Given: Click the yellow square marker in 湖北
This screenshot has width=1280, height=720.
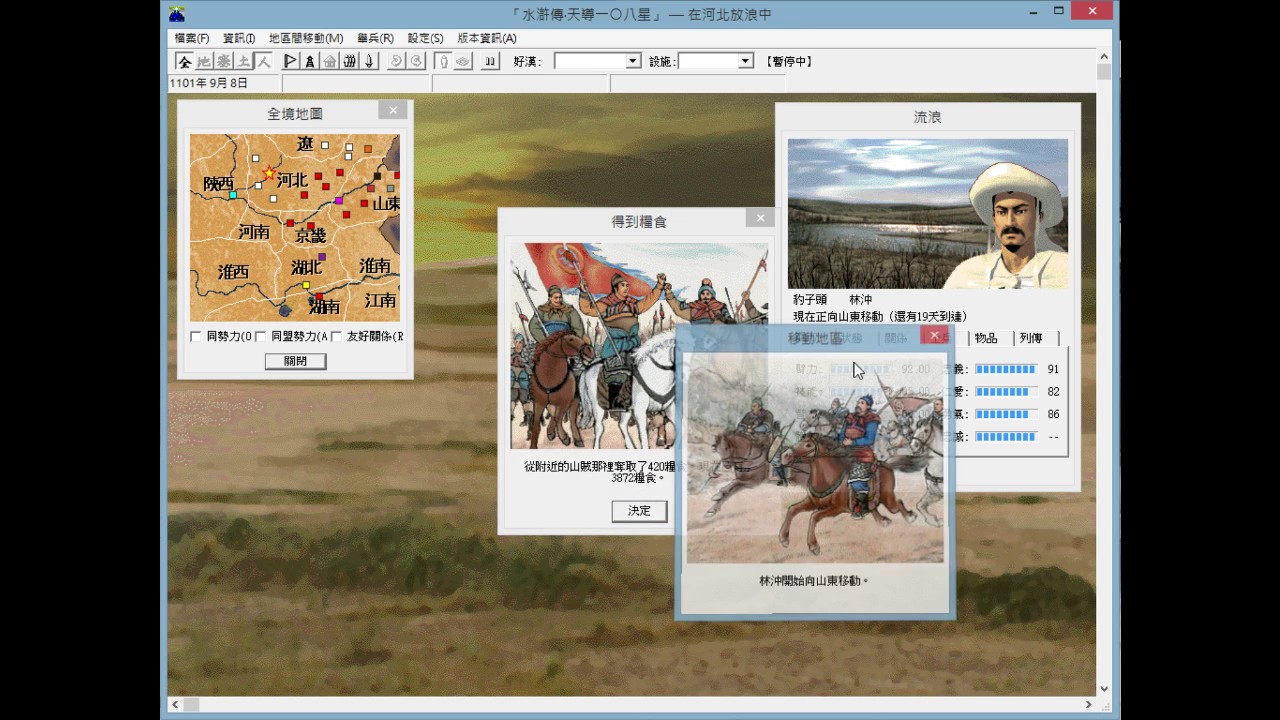Looking at the screenshot, I should point(306,285).
